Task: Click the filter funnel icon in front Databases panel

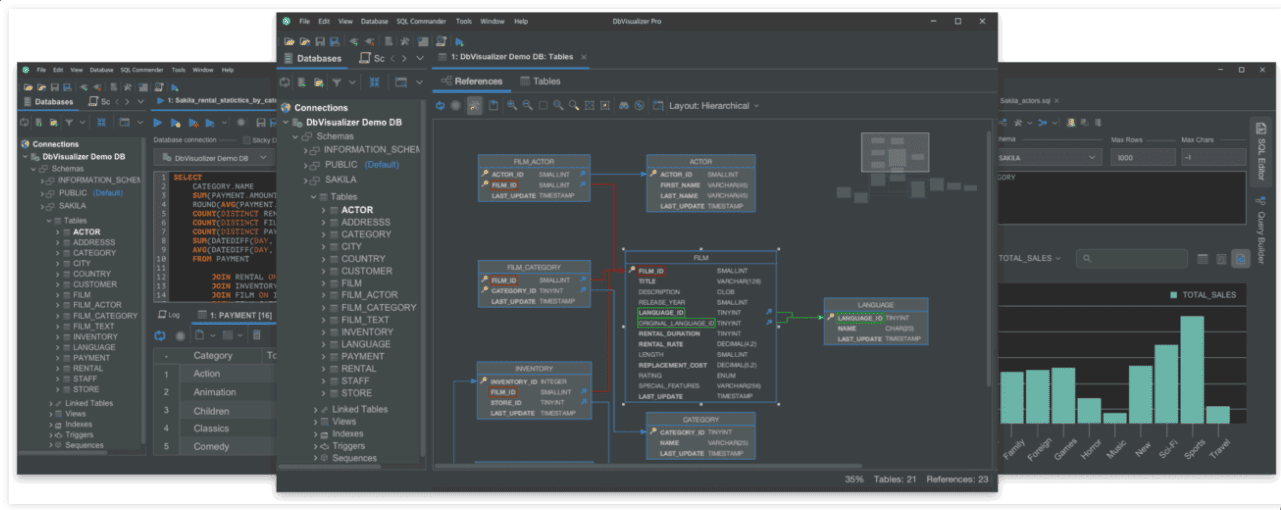Action: (337, 82)
